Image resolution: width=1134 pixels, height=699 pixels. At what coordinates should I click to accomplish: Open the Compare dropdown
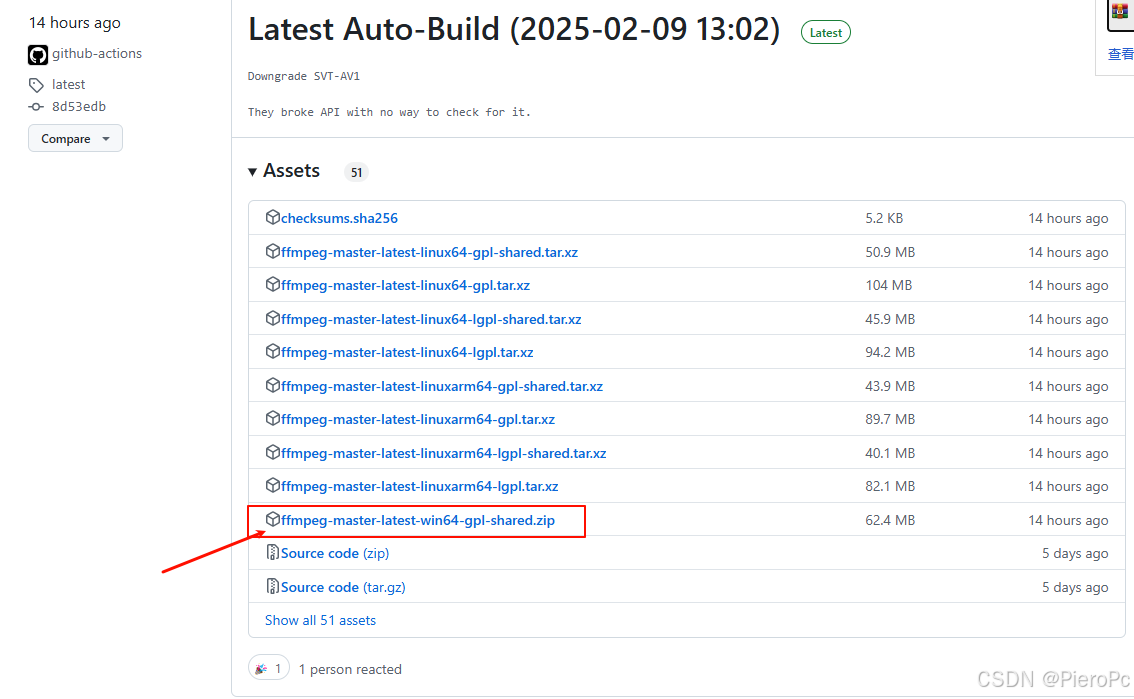click(75, 139)
